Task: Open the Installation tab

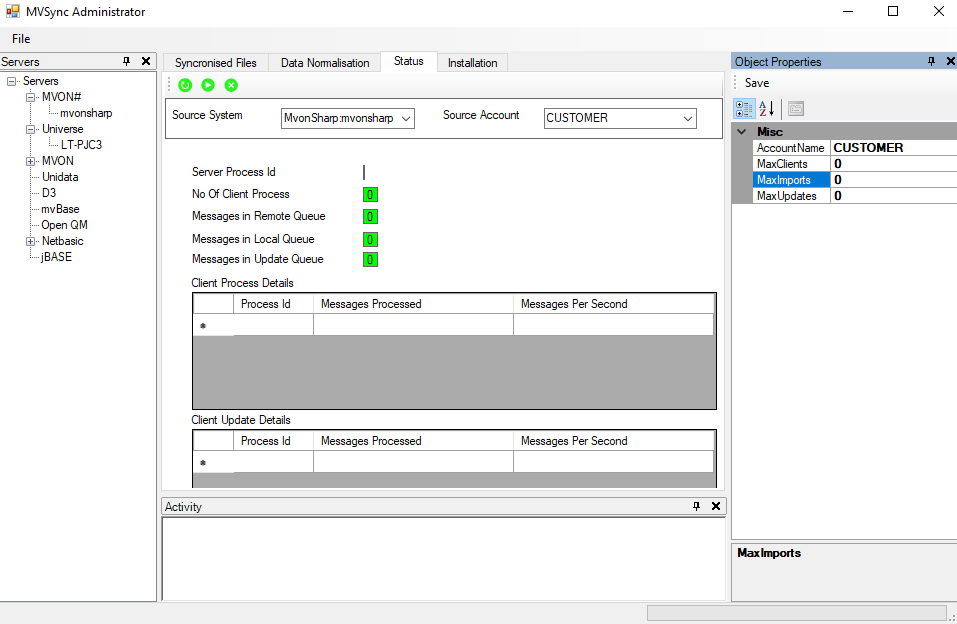Action: (x=472, y=63)
